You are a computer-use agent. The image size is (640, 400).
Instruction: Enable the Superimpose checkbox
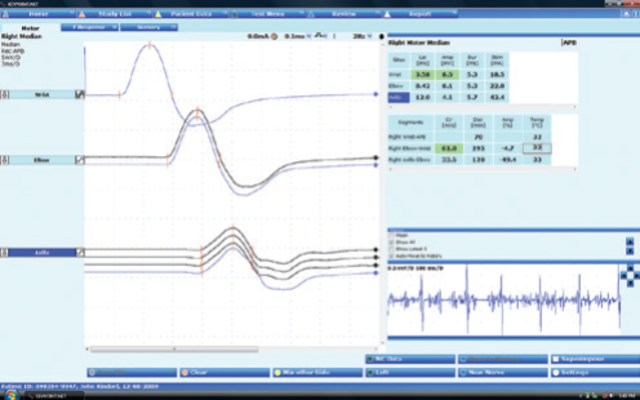[x=555, y=359]
